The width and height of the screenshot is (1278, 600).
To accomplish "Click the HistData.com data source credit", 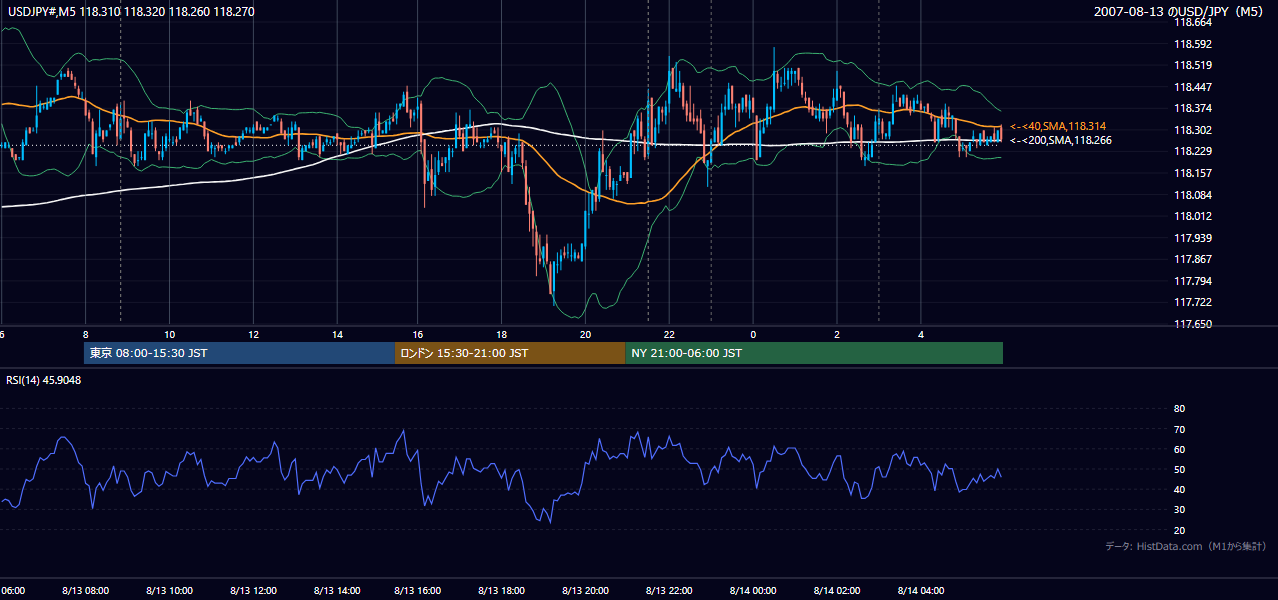I will [1186, 546].
